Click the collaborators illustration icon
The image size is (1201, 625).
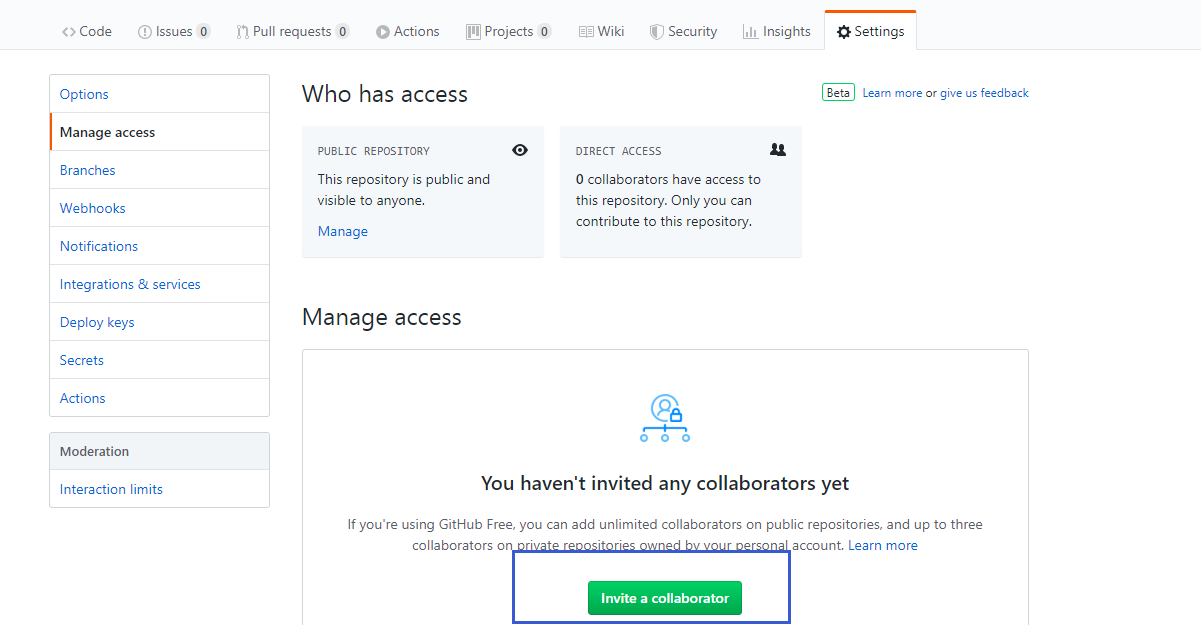[x=665, y=418]
